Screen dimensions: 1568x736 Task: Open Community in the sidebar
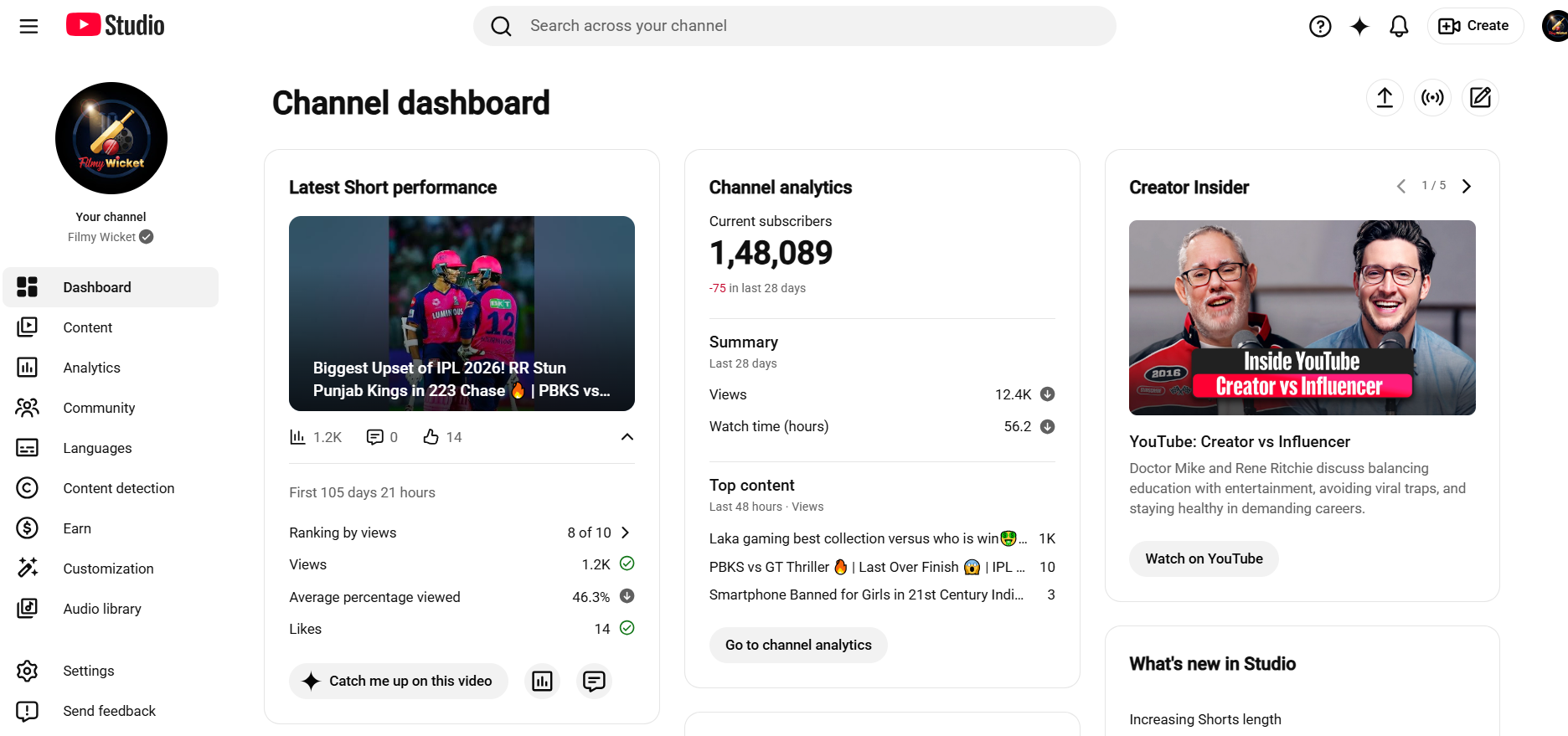point(111,408)
